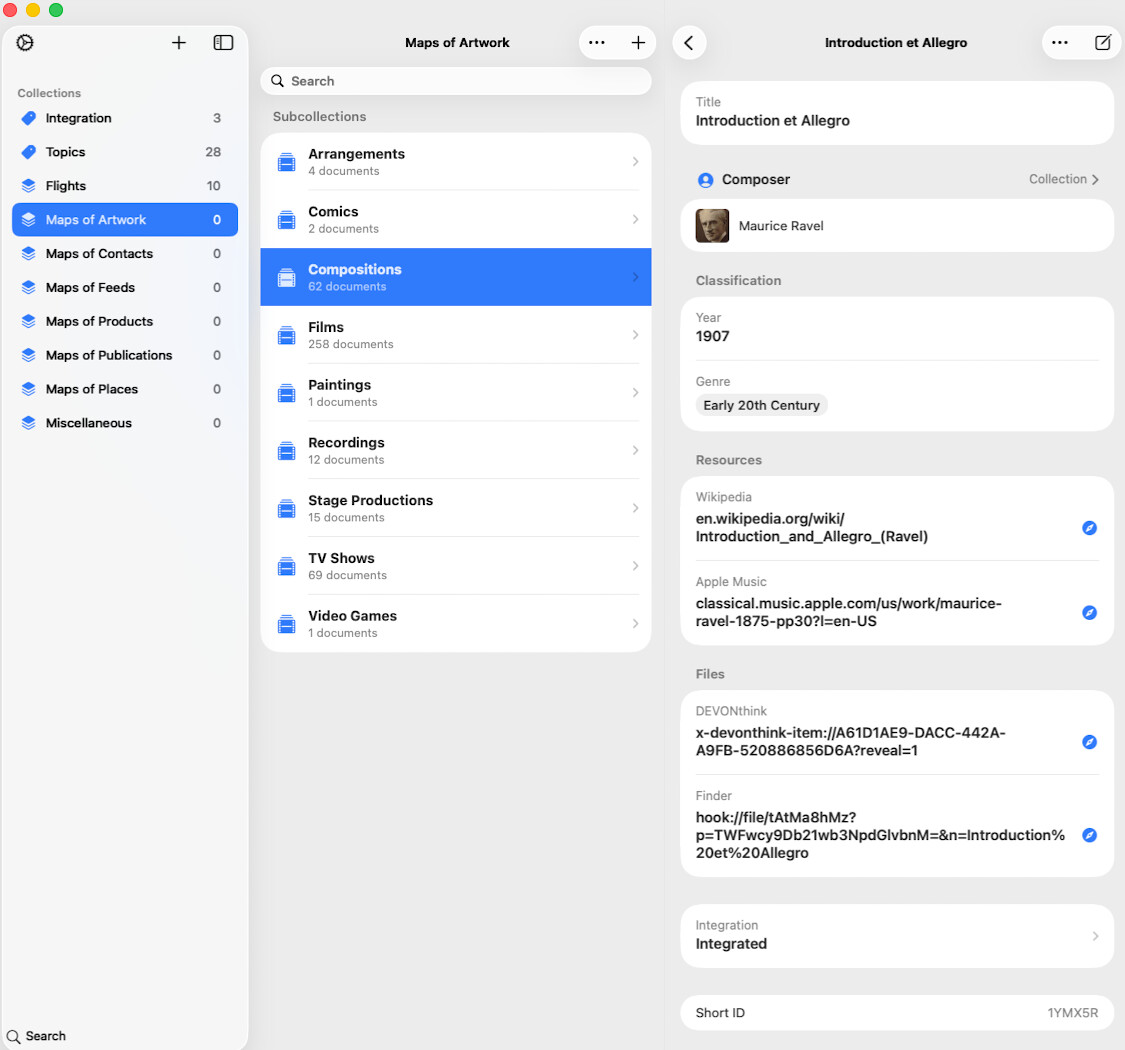Open the settings gear in sidebar
Viewport: 1125px width, 1050px height.
coord(26,43)
